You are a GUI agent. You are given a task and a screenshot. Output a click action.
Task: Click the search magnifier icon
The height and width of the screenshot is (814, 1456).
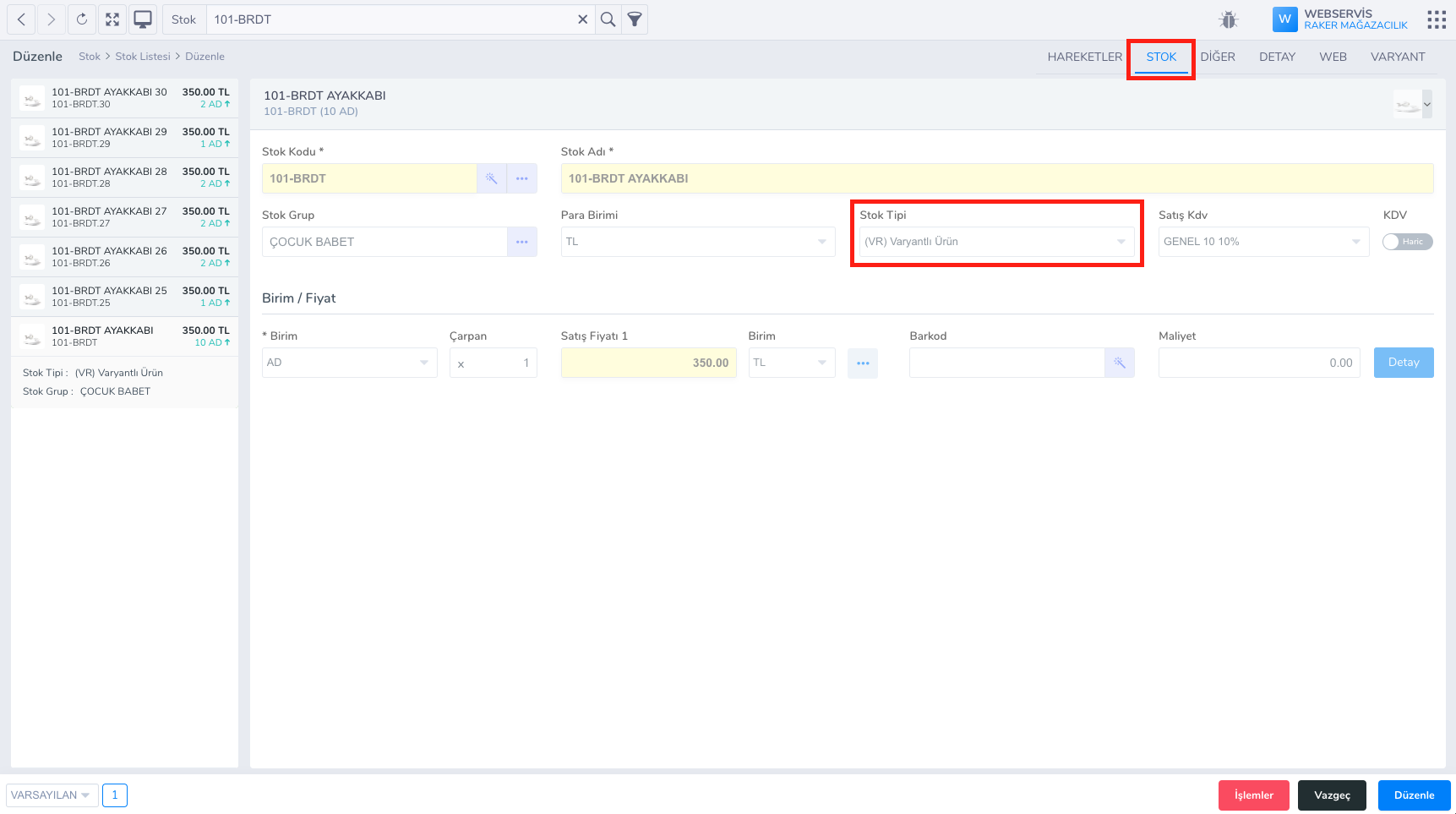(x=608, y=19)
